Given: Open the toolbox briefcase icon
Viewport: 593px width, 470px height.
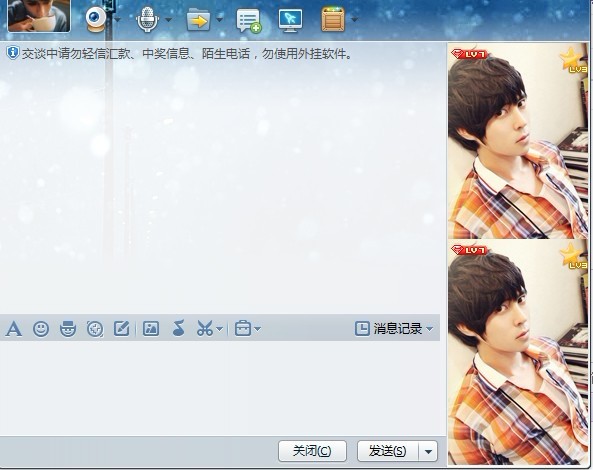Looking at the screenshot, I should [243, 329].
